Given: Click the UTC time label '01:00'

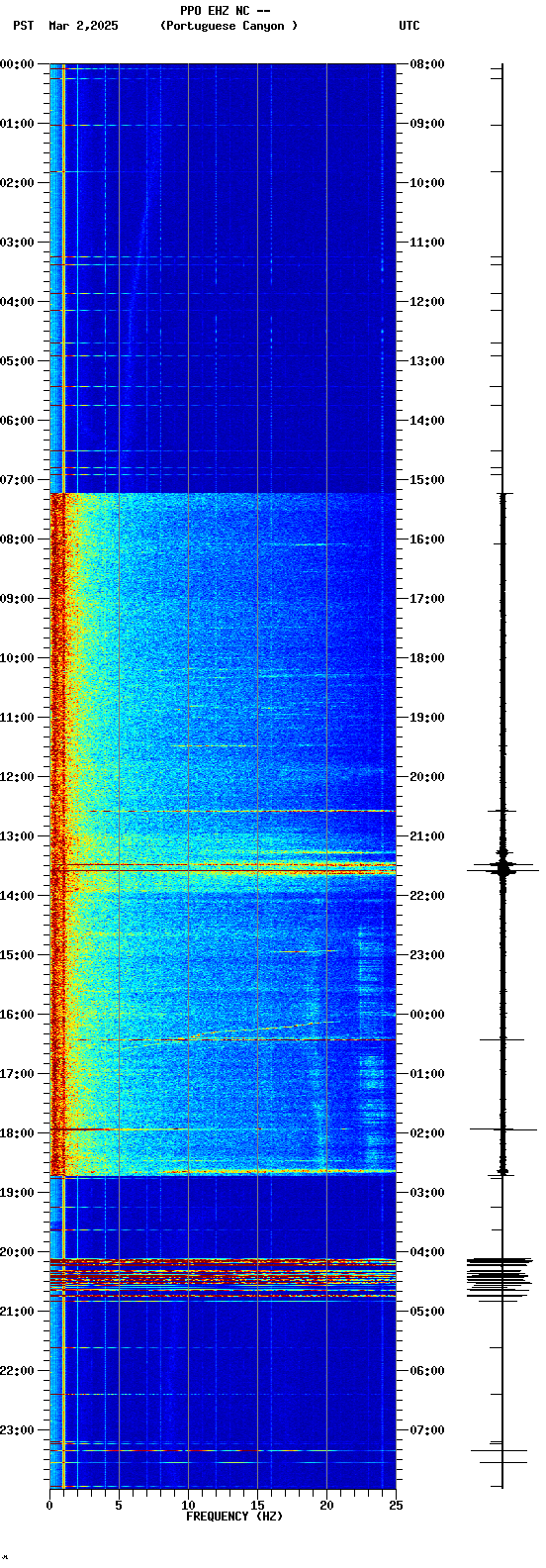Looking at the screenshot, I should 426,1074.
